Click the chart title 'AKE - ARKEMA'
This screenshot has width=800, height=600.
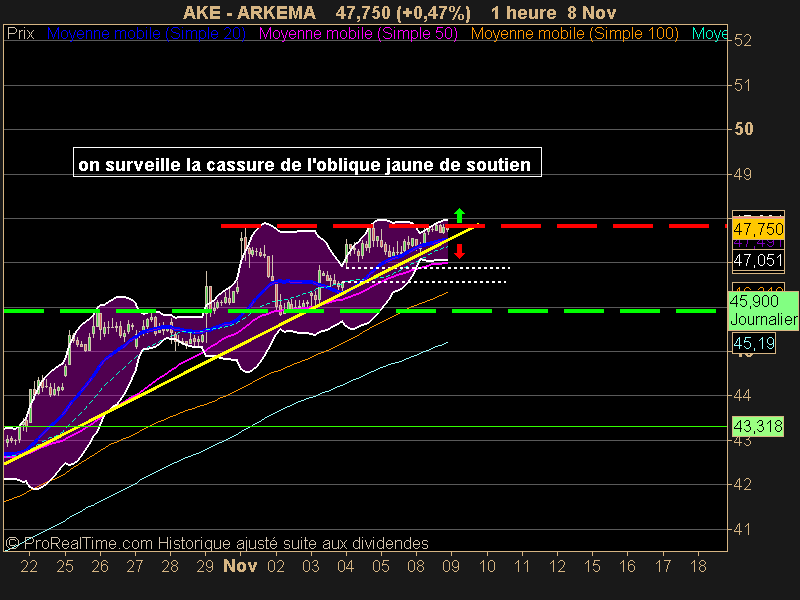tap(249, 13)
